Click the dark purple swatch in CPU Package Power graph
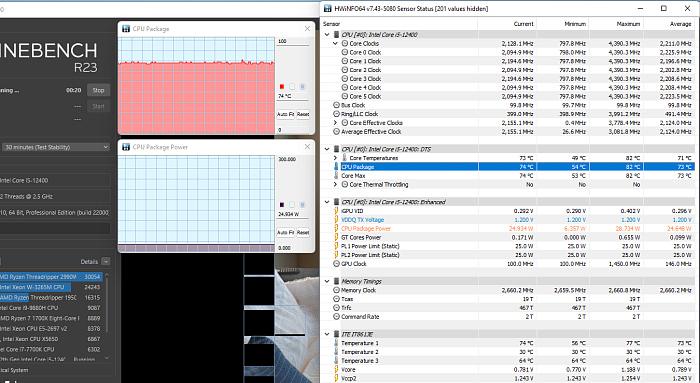Image resolution: width=700 pixels, height=383 pixels. click(282, 205)
